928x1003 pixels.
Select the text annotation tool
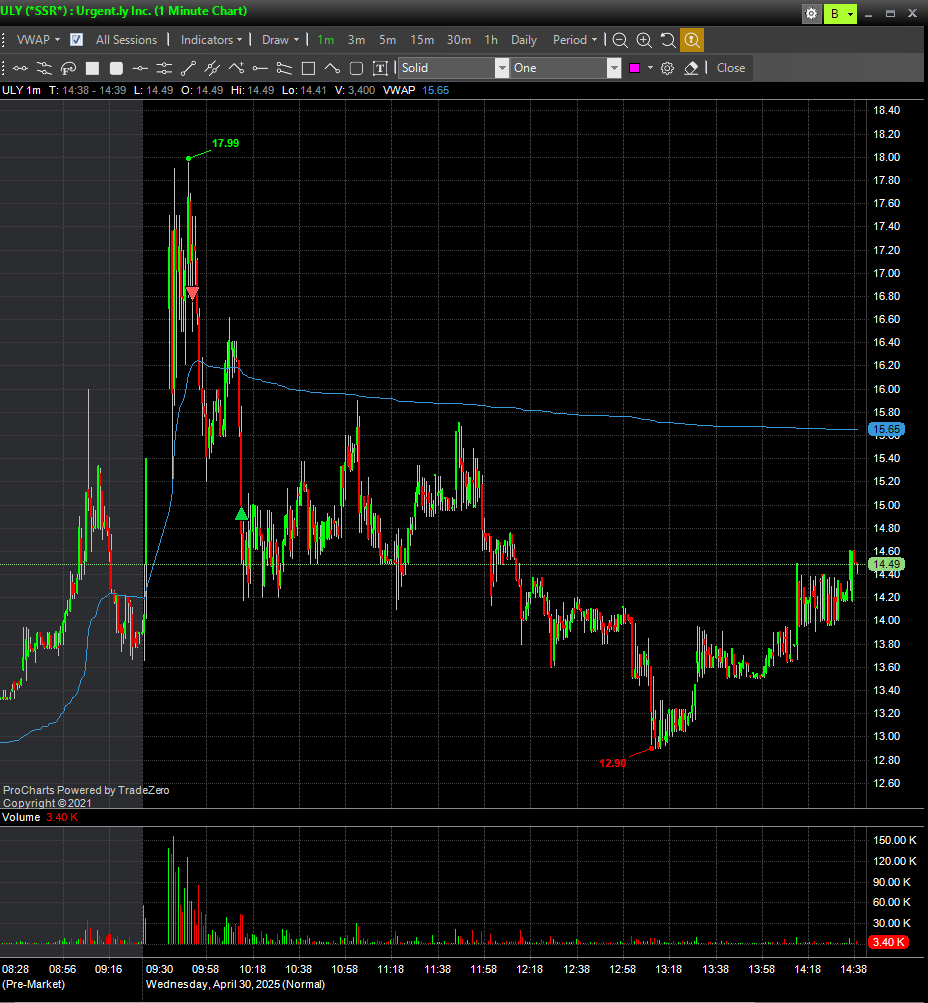380,68
